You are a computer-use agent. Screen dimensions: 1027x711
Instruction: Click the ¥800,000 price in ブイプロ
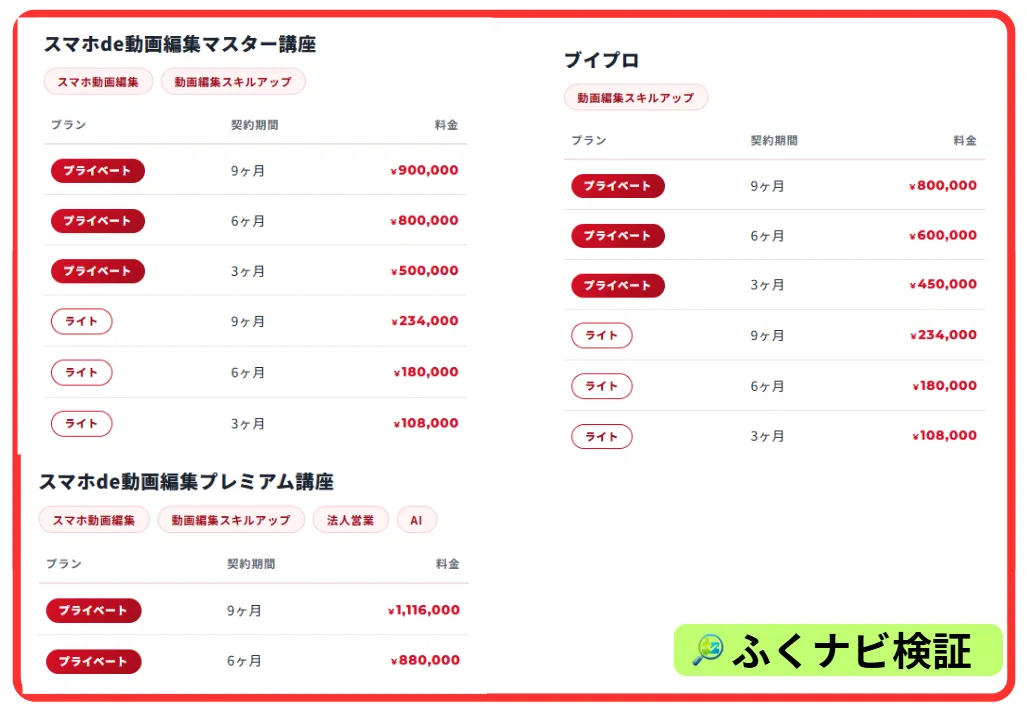pos(943,185)
